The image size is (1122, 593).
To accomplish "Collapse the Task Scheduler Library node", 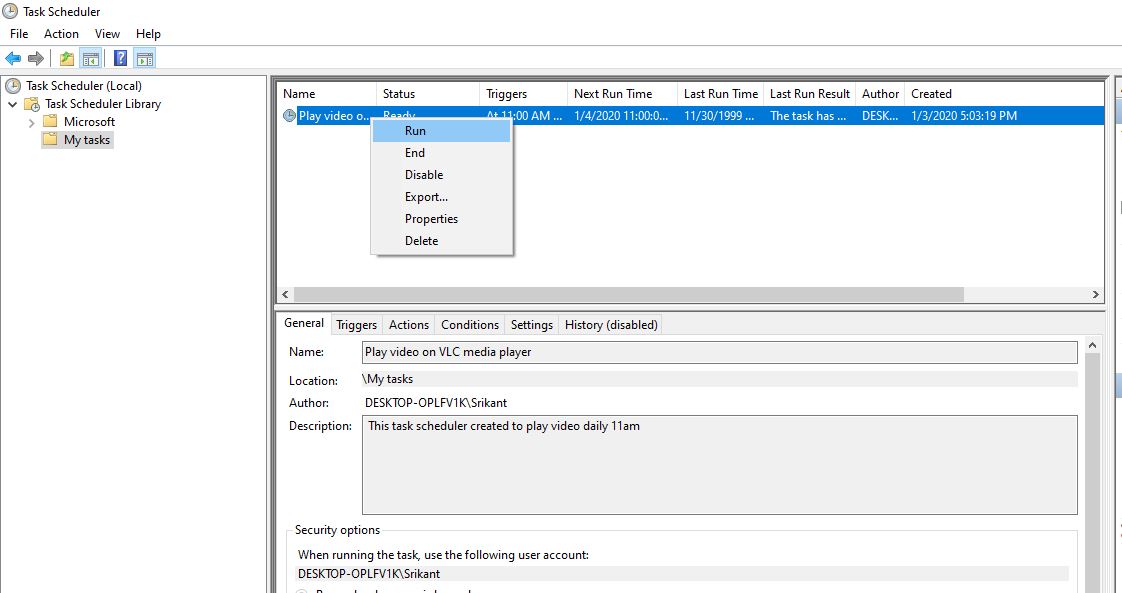I will coord(12,104).
